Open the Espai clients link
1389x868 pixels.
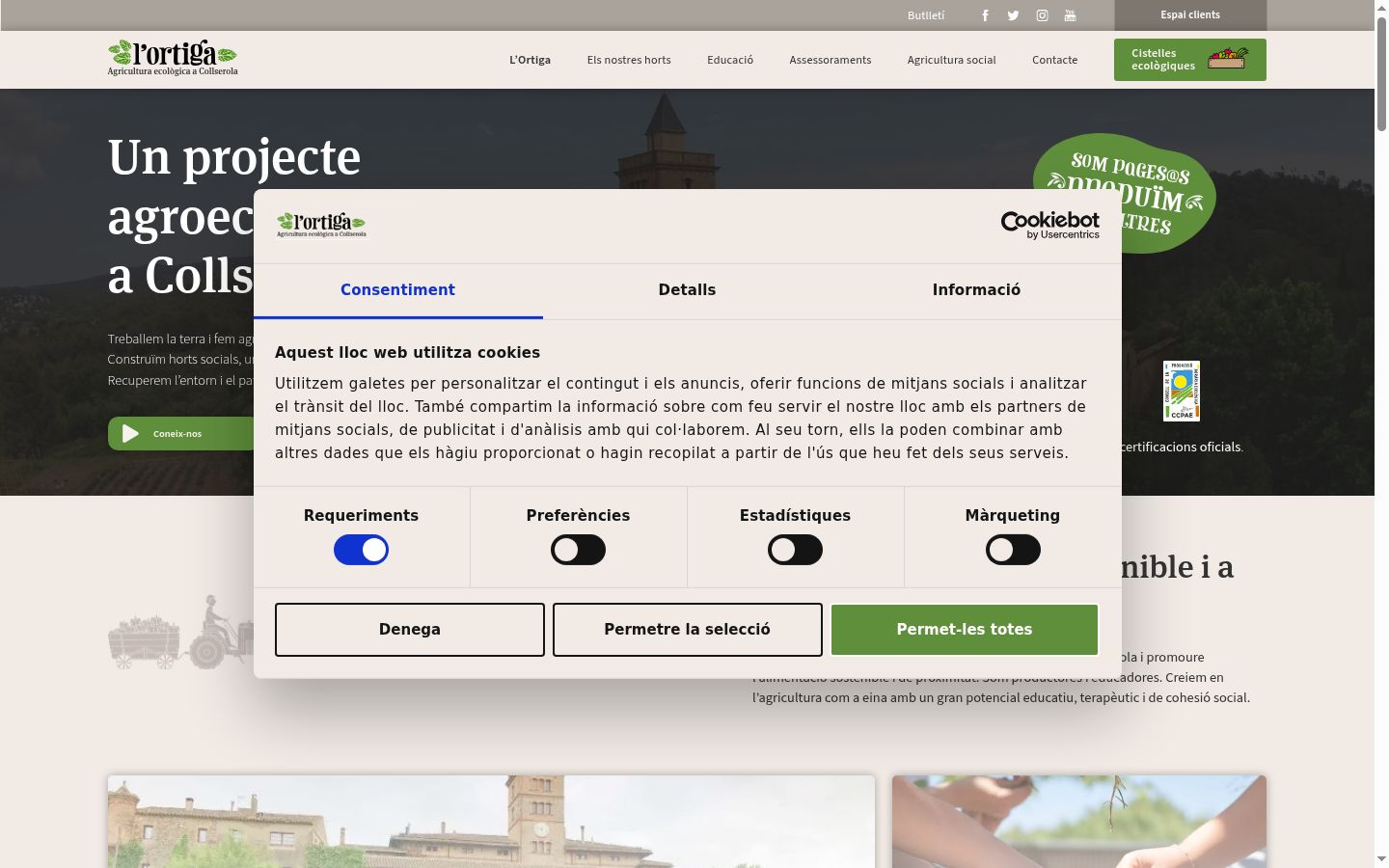coord(1190,15)
